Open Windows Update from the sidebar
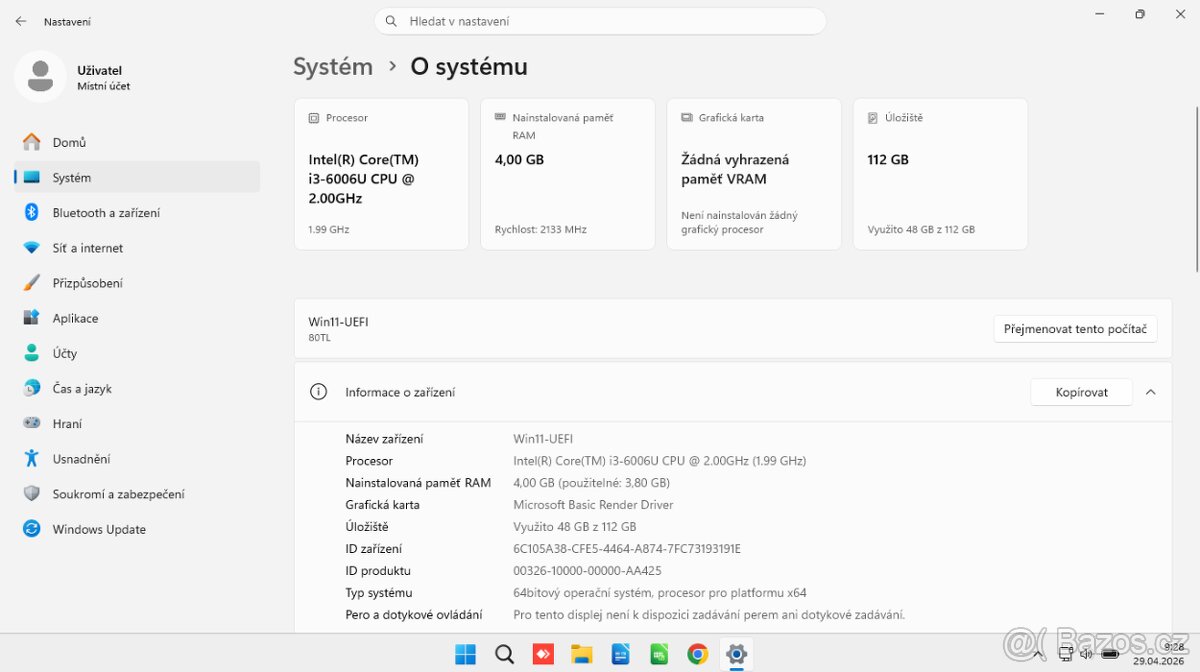This screenshot has width=1200, height=672. [31, 529]
